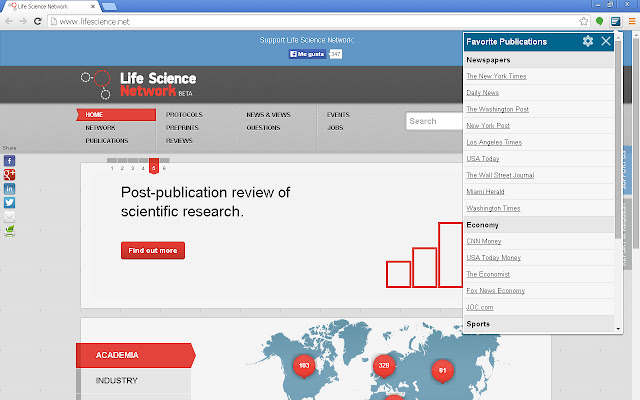
Task: Open the EVENTS menu item
Action: click(x=338, y=115)
